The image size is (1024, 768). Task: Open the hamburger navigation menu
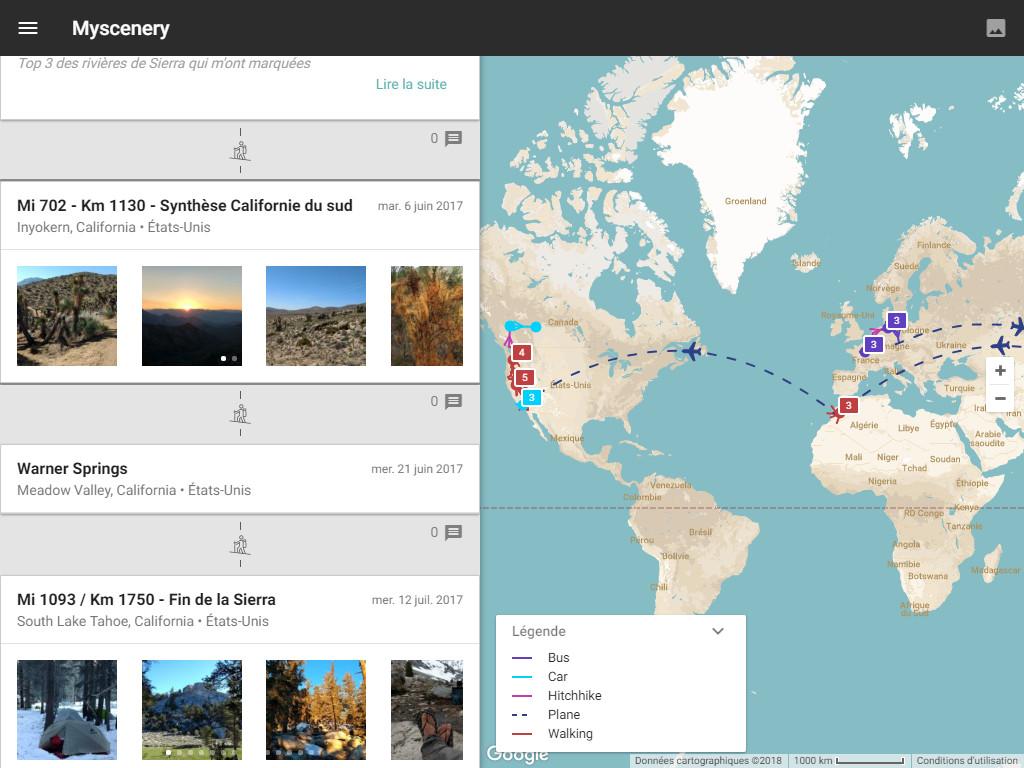(28, 28)
